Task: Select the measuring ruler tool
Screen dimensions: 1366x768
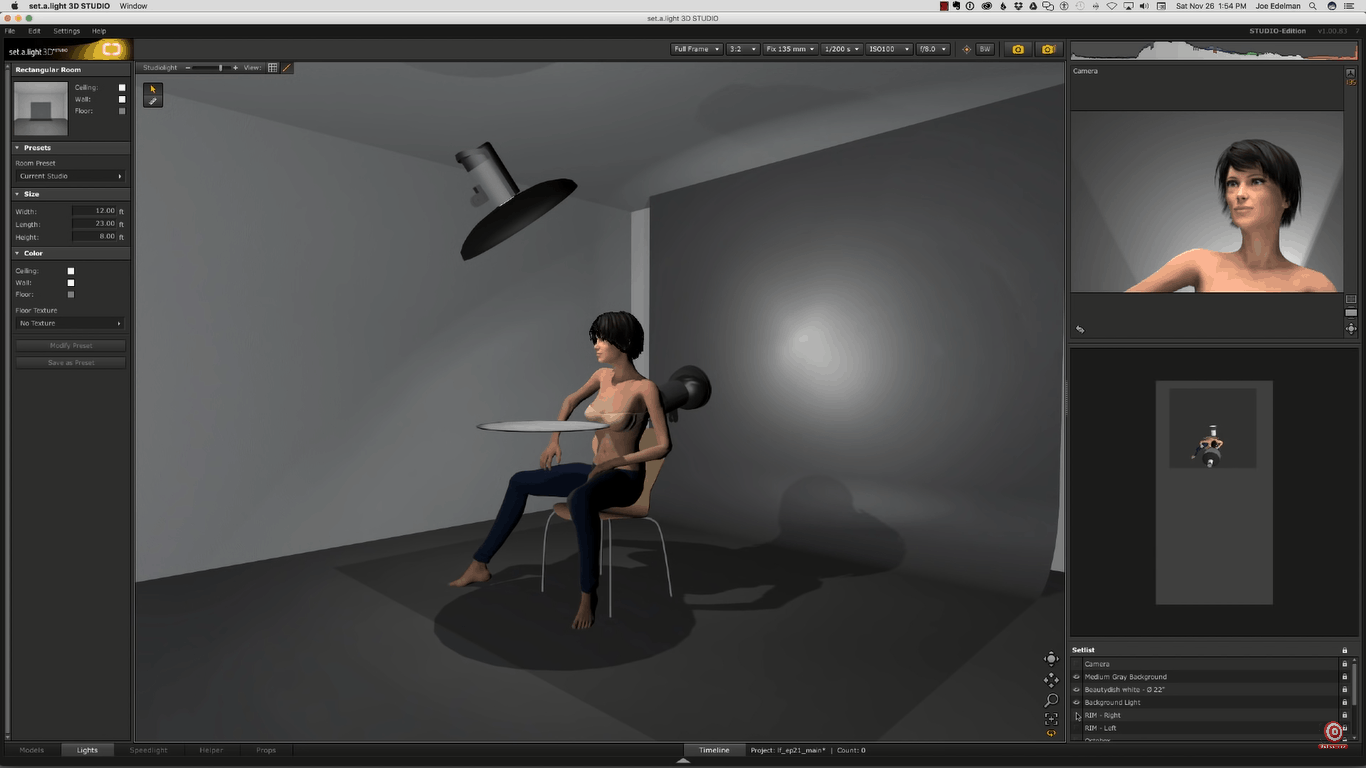Action: click(153, 101)
